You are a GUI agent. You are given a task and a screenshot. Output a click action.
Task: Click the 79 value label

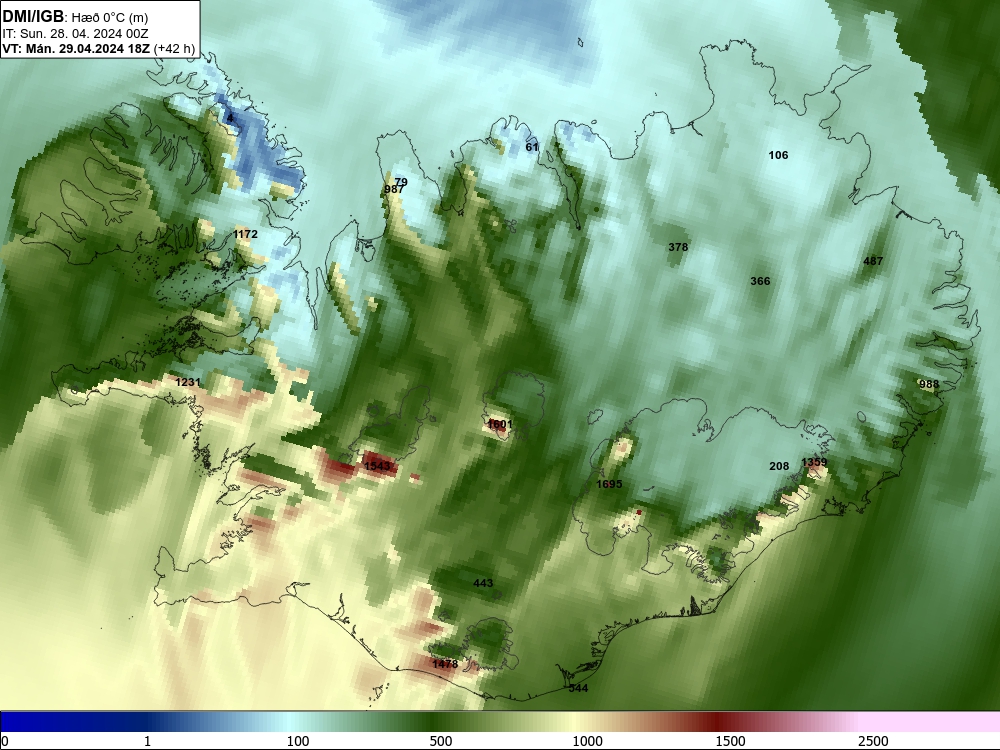(401, 182)
